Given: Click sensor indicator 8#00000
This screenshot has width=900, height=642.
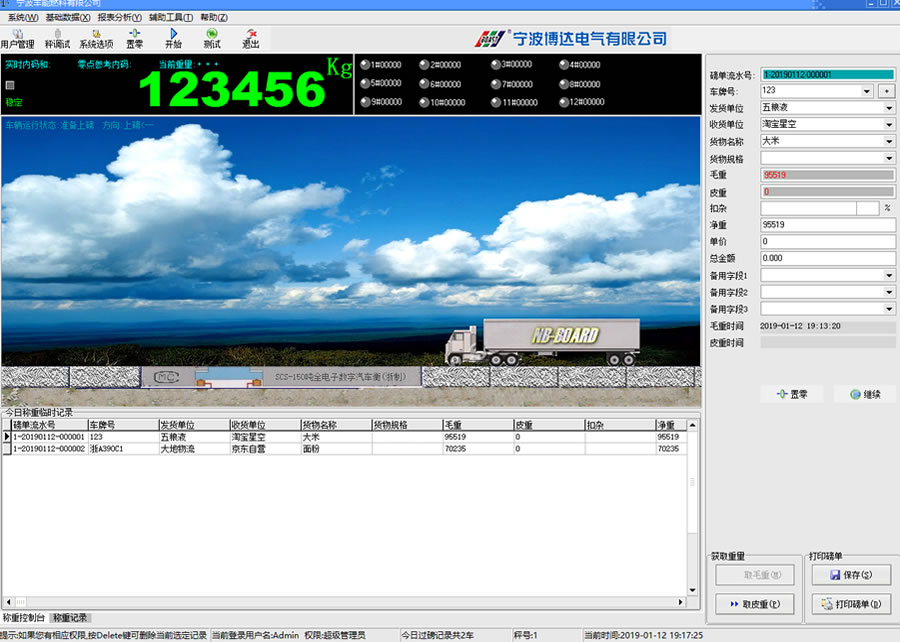Looking at the screenshot, I should coord(580,84).
